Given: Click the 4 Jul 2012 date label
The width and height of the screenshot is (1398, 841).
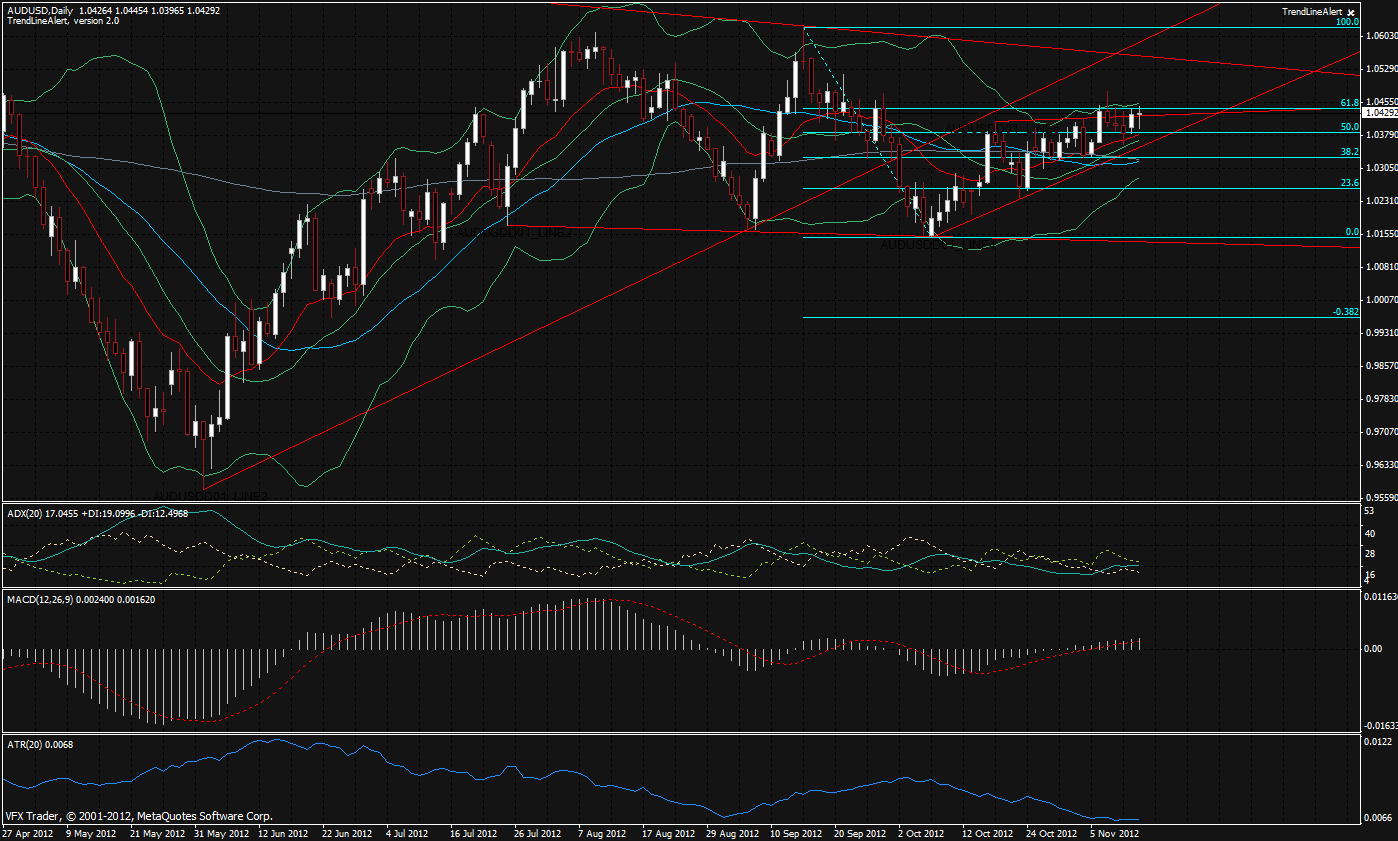Looking at the screenshot, I should click(x=405, y=832).
